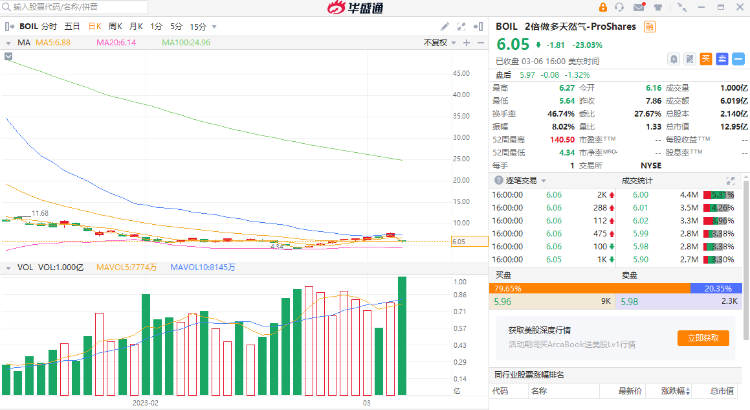Select the pencil drawing tool

coord(445,26)
